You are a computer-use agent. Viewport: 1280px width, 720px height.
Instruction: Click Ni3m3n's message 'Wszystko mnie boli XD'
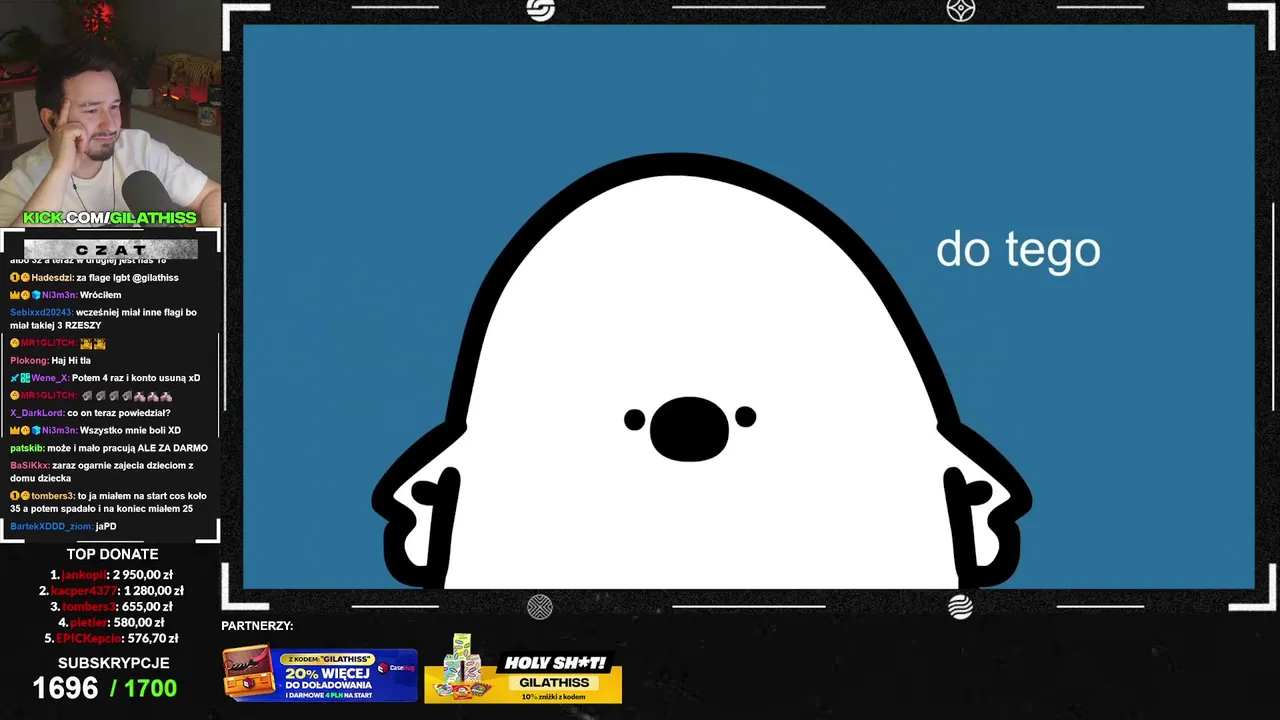coord(96,431)
